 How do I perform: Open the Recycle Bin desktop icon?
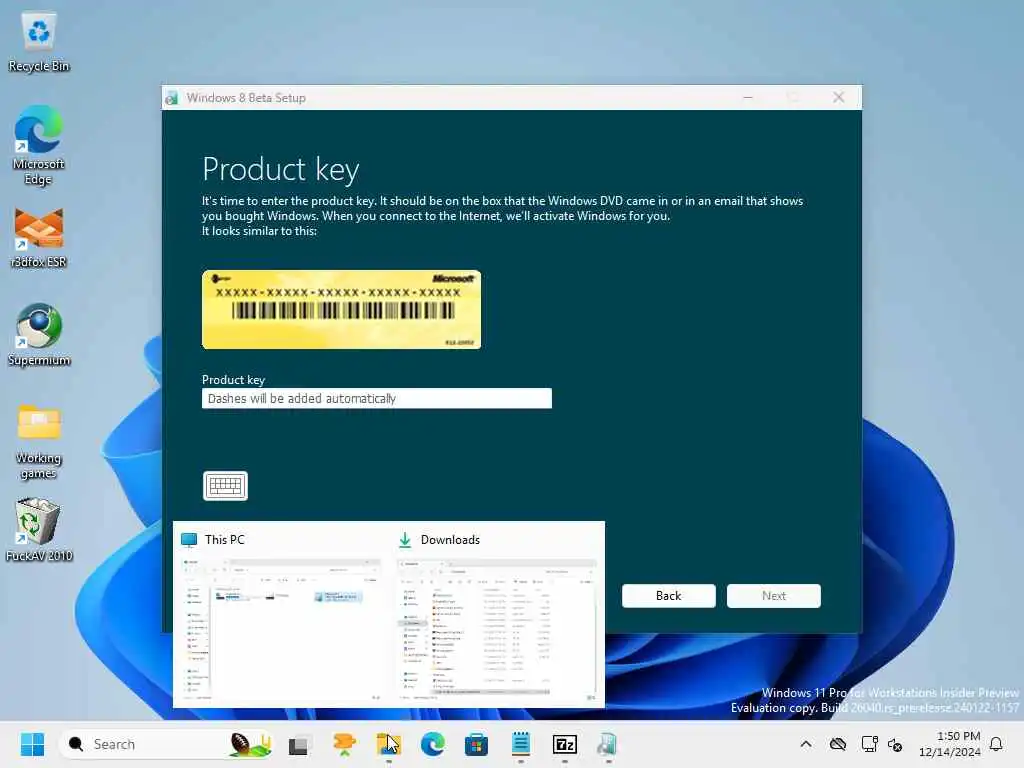coord(39,42)
